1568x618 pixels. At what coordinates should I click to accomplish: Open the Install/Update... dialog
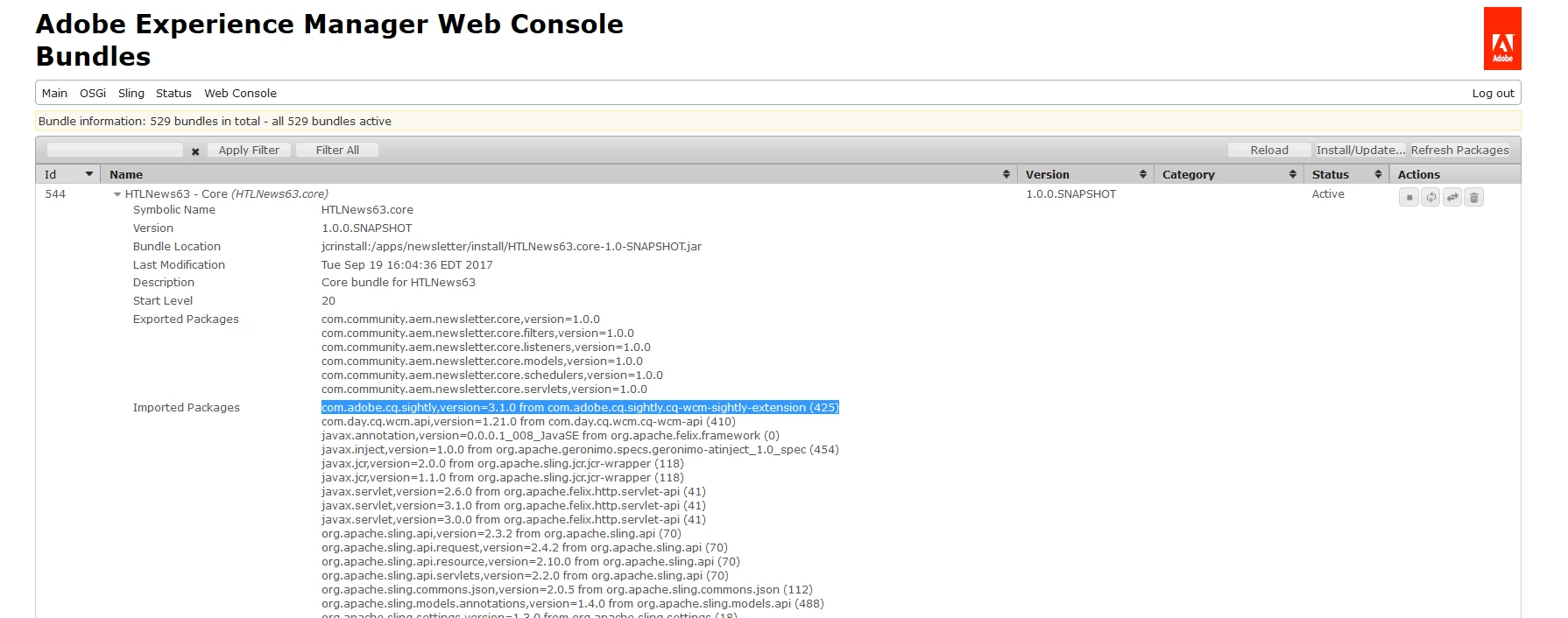tap(1360, 150)
